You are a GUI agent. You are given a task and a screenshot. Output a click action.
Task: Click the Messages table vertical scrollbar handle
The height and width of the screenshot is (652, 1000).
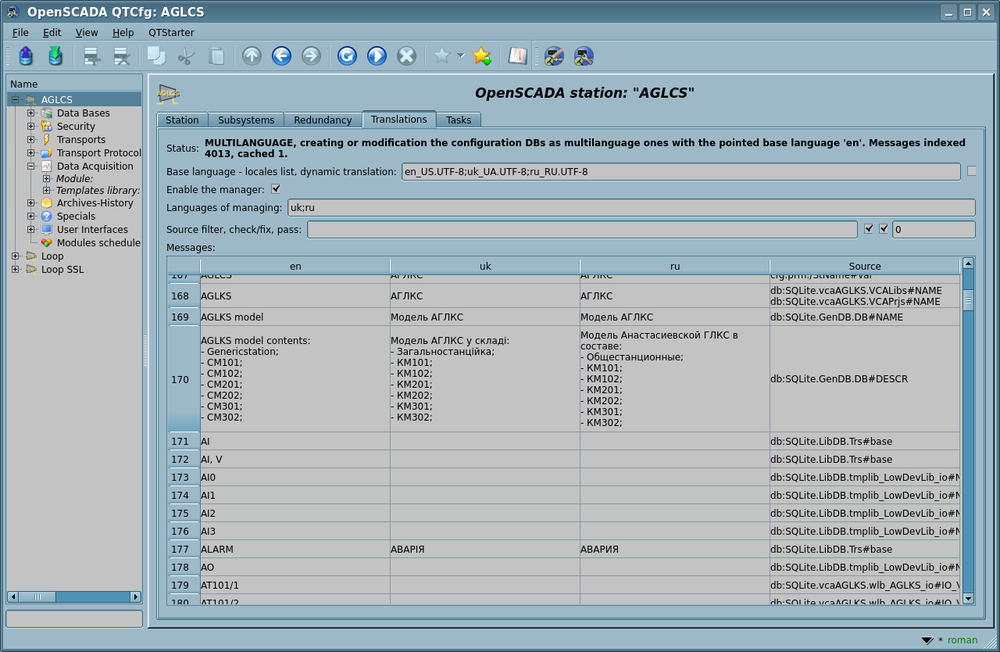(967, 300)
